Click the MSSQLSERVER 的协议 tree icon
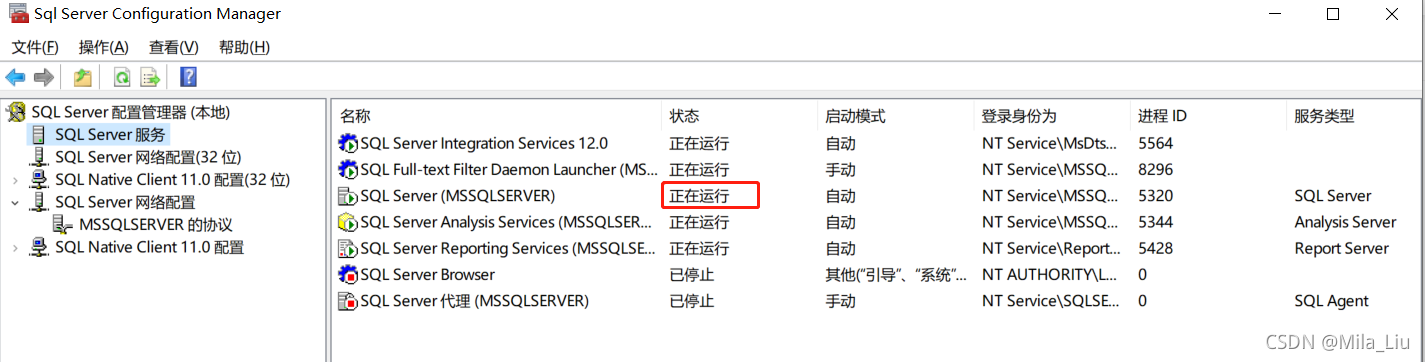 coord(63,225)
